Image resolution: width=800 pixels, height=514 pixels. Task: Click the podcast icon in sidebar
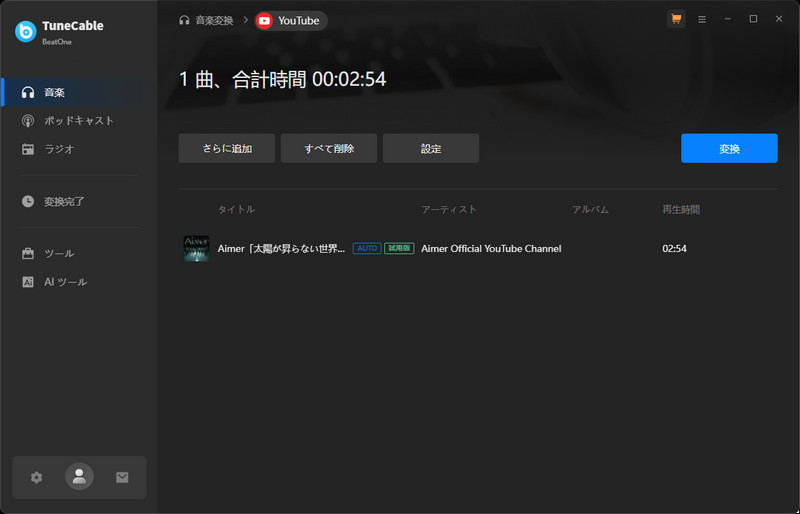pos(28,121)
